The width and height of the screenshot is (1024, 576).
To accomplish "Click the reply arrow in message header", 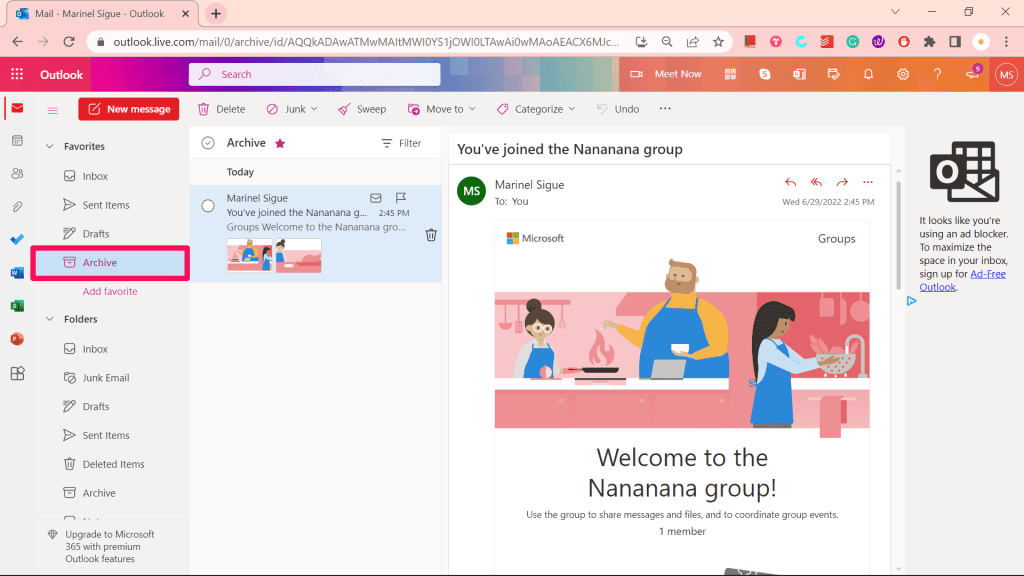I will coord(791,182).
